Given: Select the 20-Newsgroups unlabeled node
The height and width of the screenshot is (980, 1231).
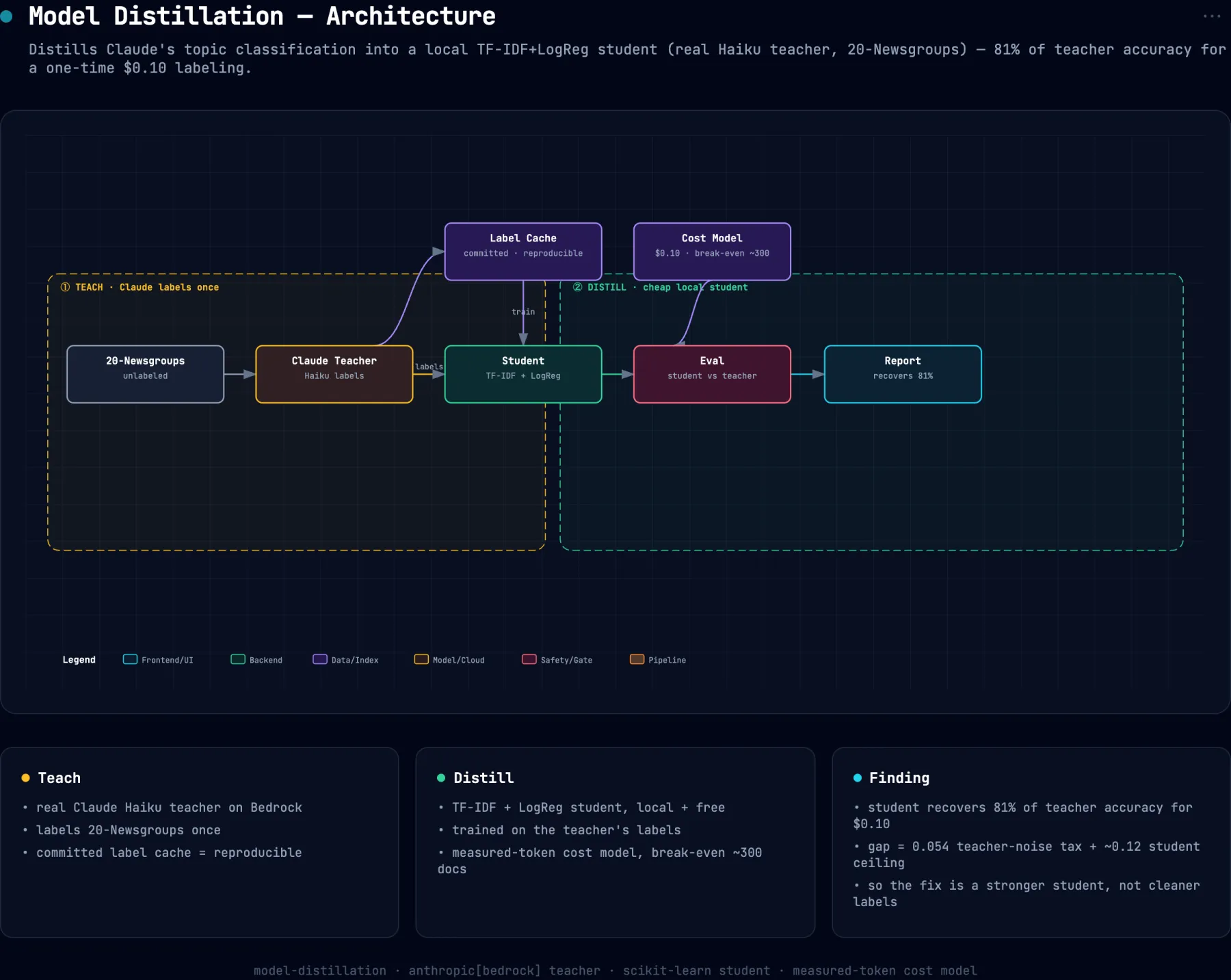Looking at the screenshot, I should (x=145, y=374).
